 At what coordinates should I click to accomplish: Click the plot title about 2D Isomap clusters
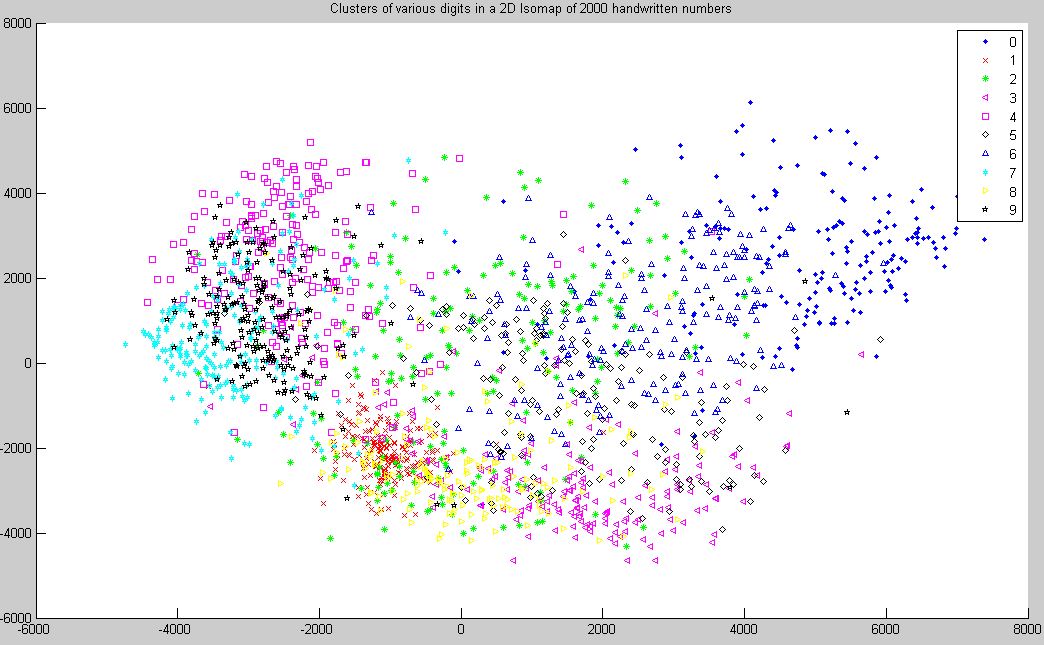click(531, 9)
